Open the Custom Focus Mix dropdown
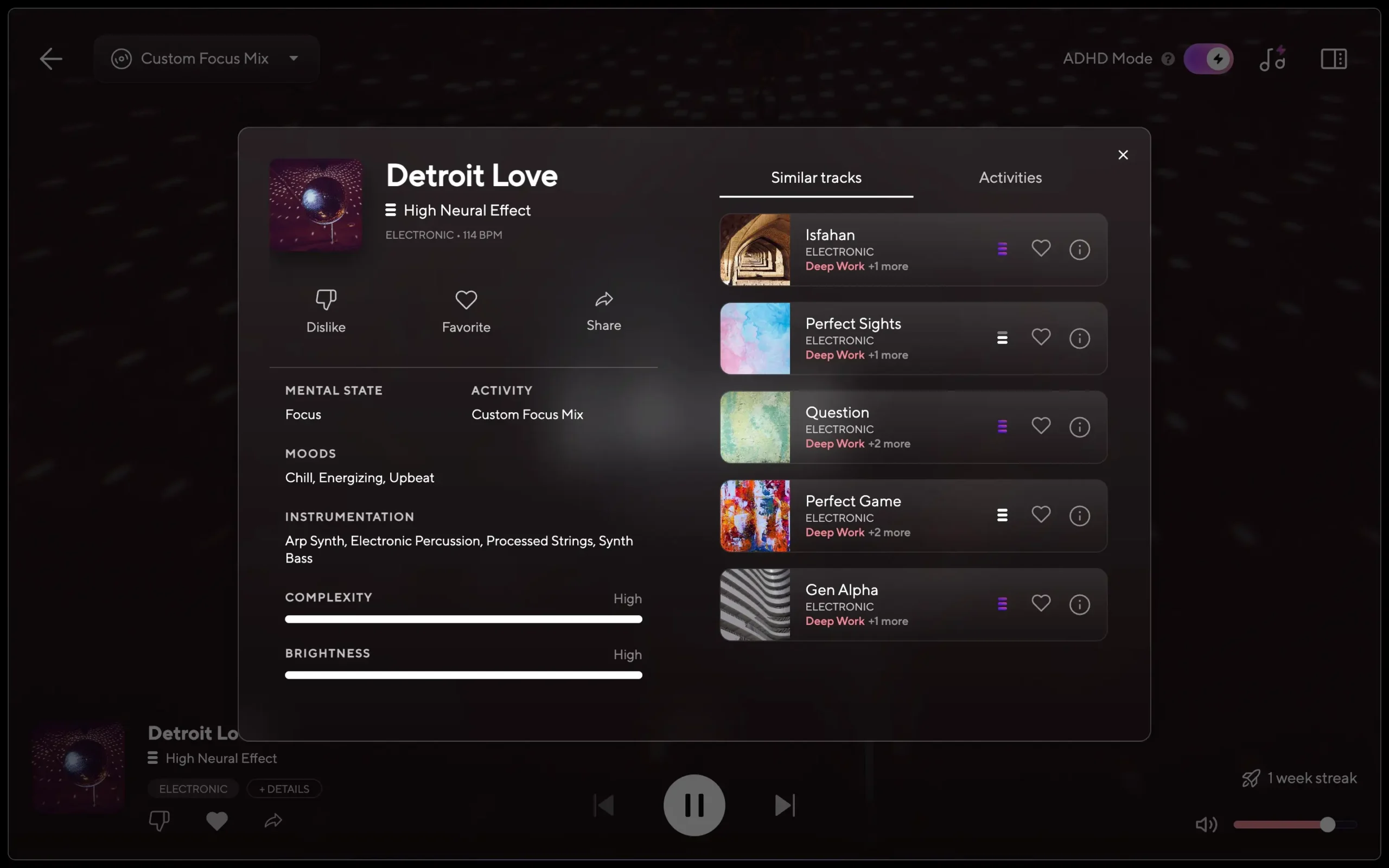This screenshot has height=868, width=1389. [x=294, y=58]
